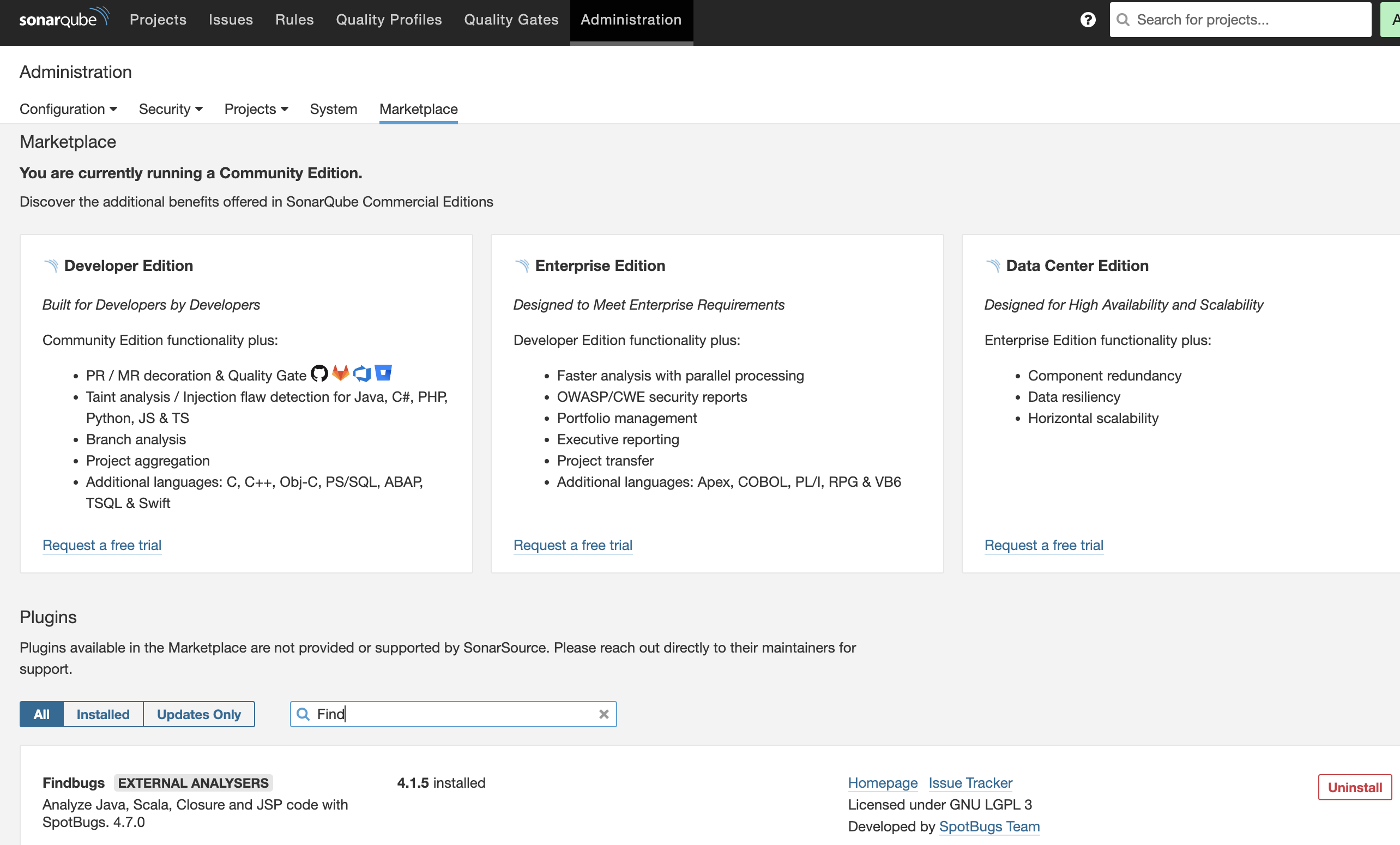Click the GitLab fox icon
Viewport: 1400px width, 845px height.
(x=340, y=373)
